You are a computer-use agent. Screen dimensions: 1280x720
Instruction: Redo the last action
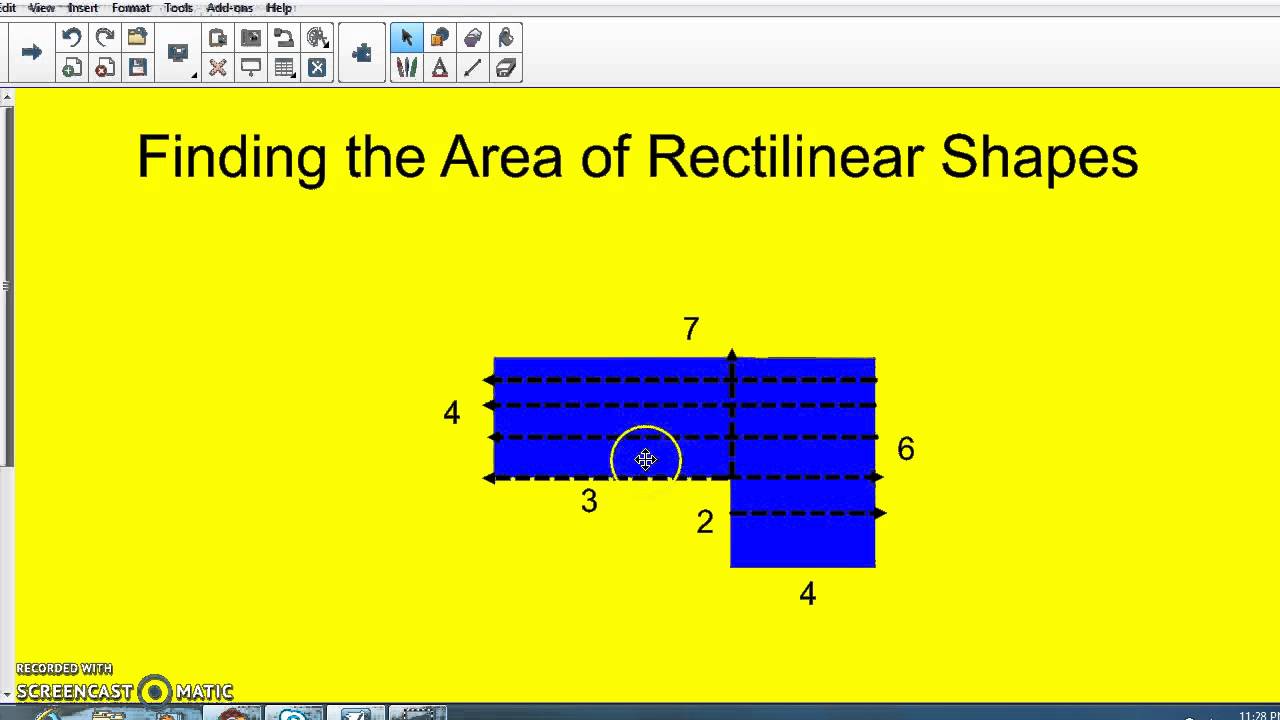click(x=104, y=38)
